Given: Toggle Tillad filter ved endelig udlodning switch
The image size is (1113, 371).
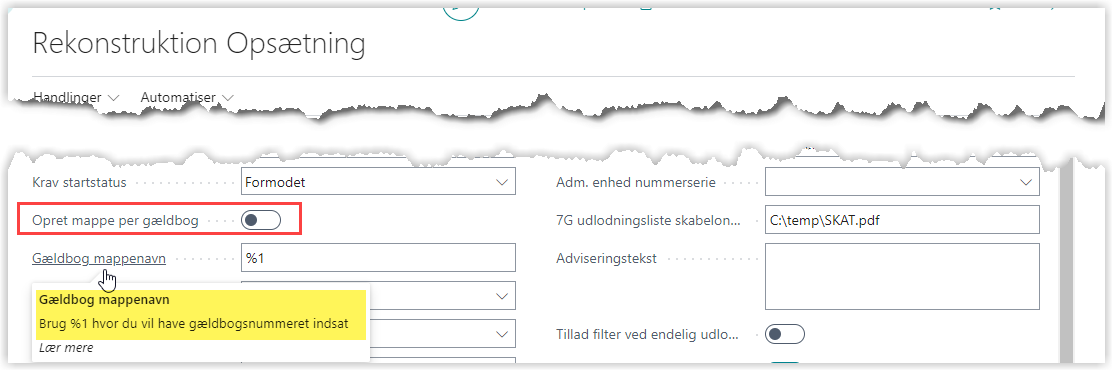Looking at the screenshot, I should pyautogui.click(x=785, y=334).
